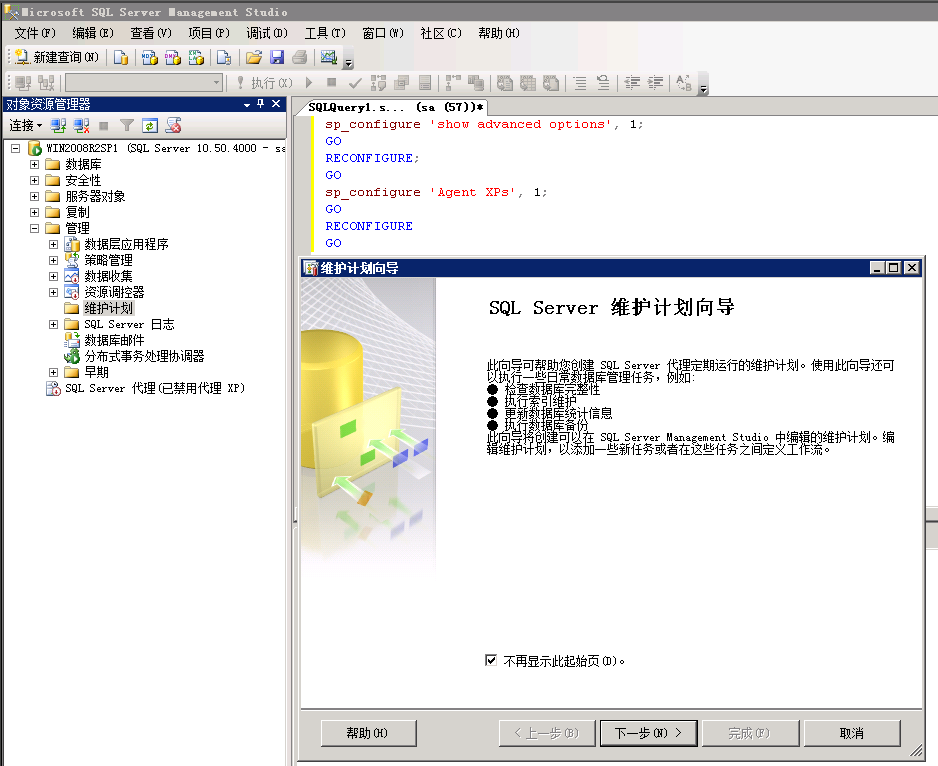This screenshot has height=766, width=938.
Task: Click Object Explorer Refresh icon
Action: [150, 126]
